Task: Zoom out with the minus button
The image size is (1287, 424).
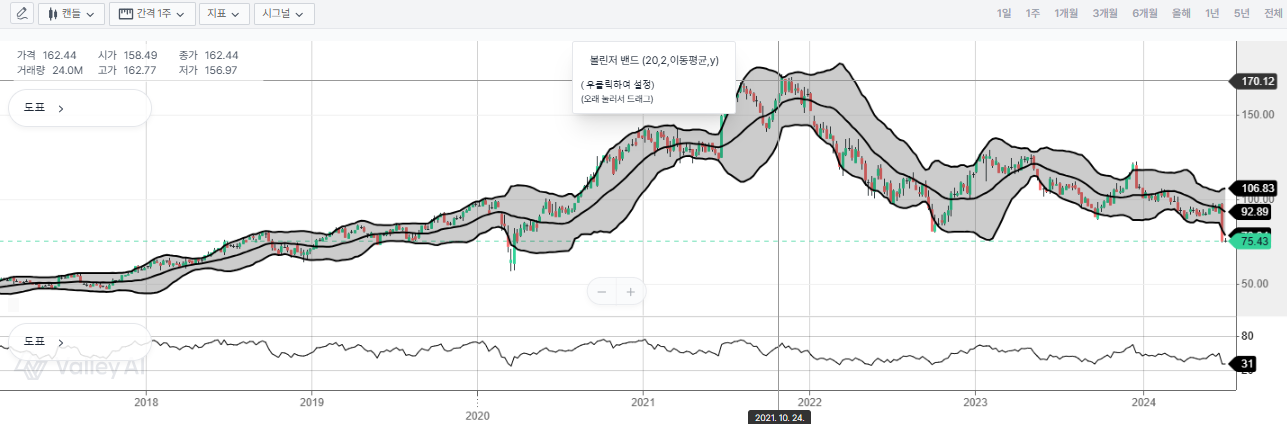Action: click(x=602, y=292)
